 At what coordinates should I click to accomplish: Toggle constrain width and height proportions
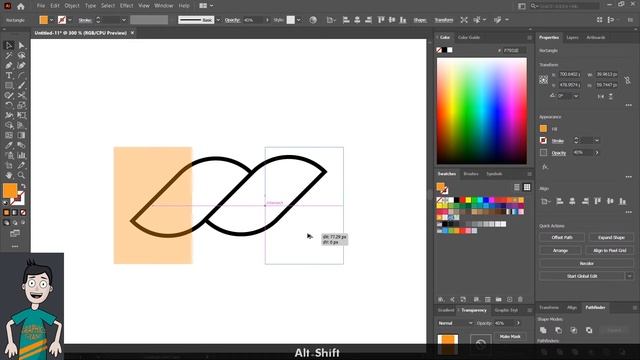pyautogui.click(x=627, y=79)
